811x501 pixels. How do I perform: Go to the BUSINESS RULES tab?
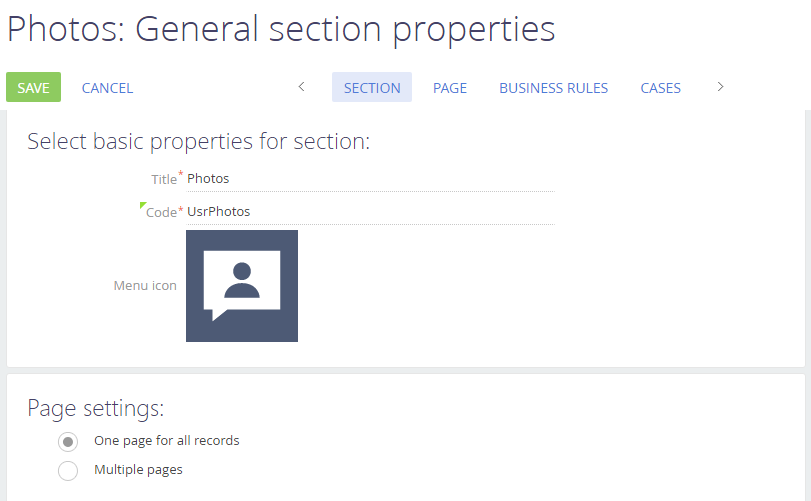point(553,88)
